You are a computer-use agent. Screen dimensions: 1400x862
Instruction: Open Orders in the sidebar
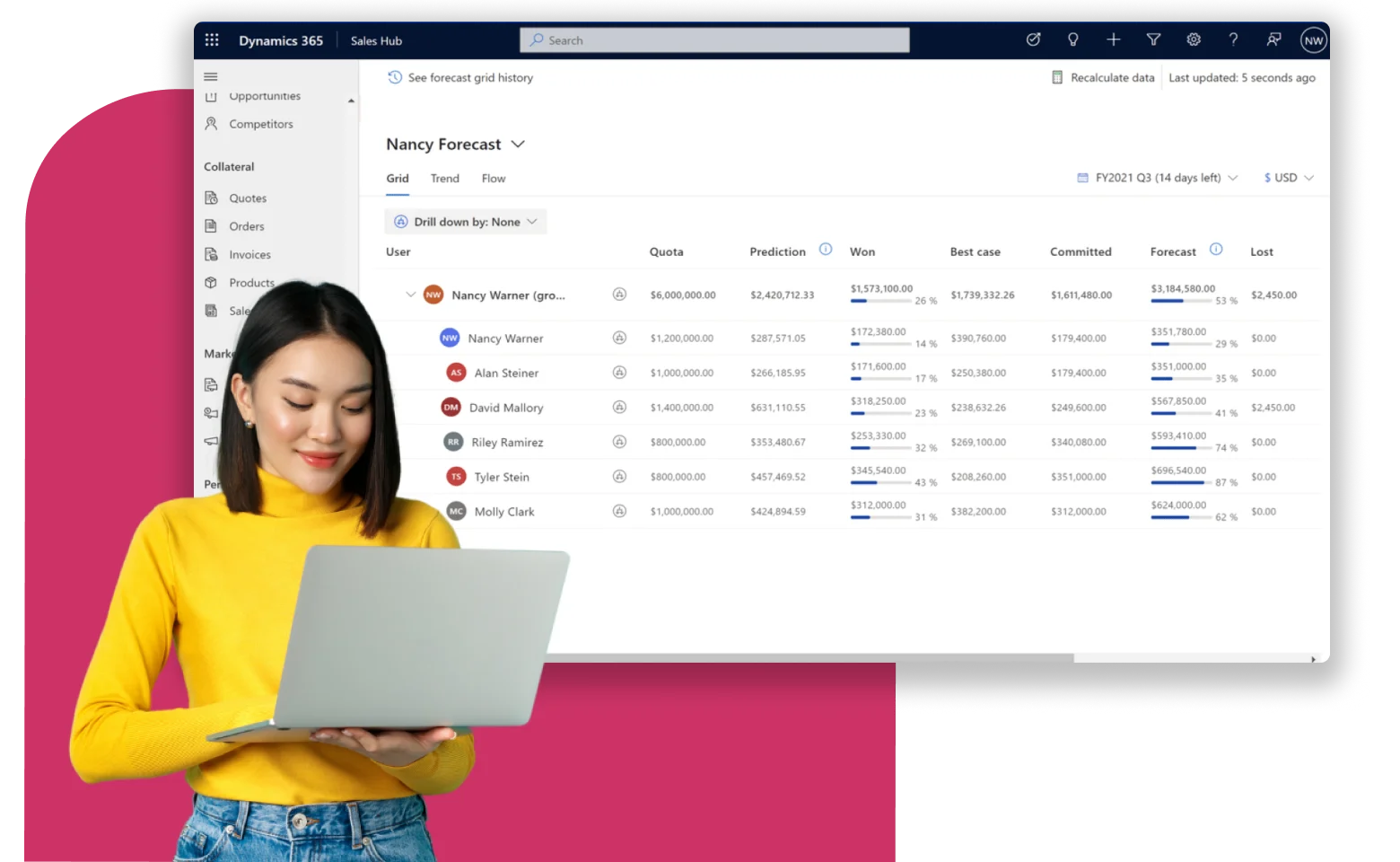click(247, 226)
